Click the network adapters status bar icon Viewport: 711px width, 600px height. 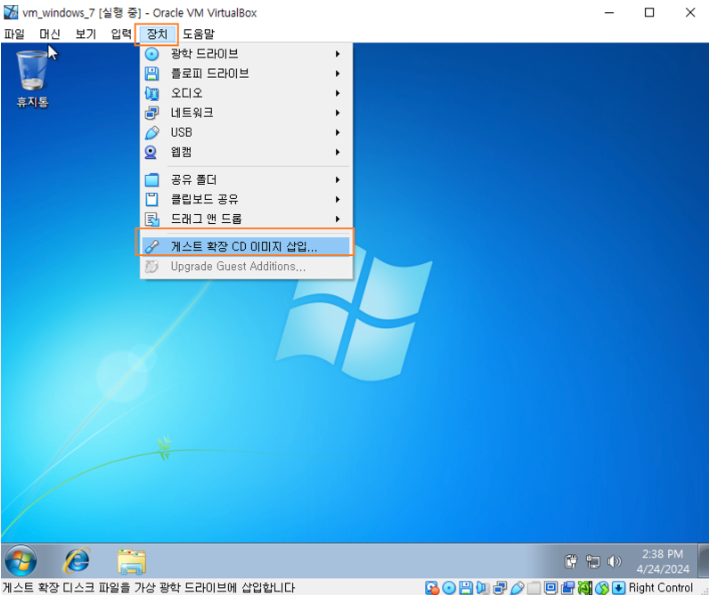[x=500, y=588]
